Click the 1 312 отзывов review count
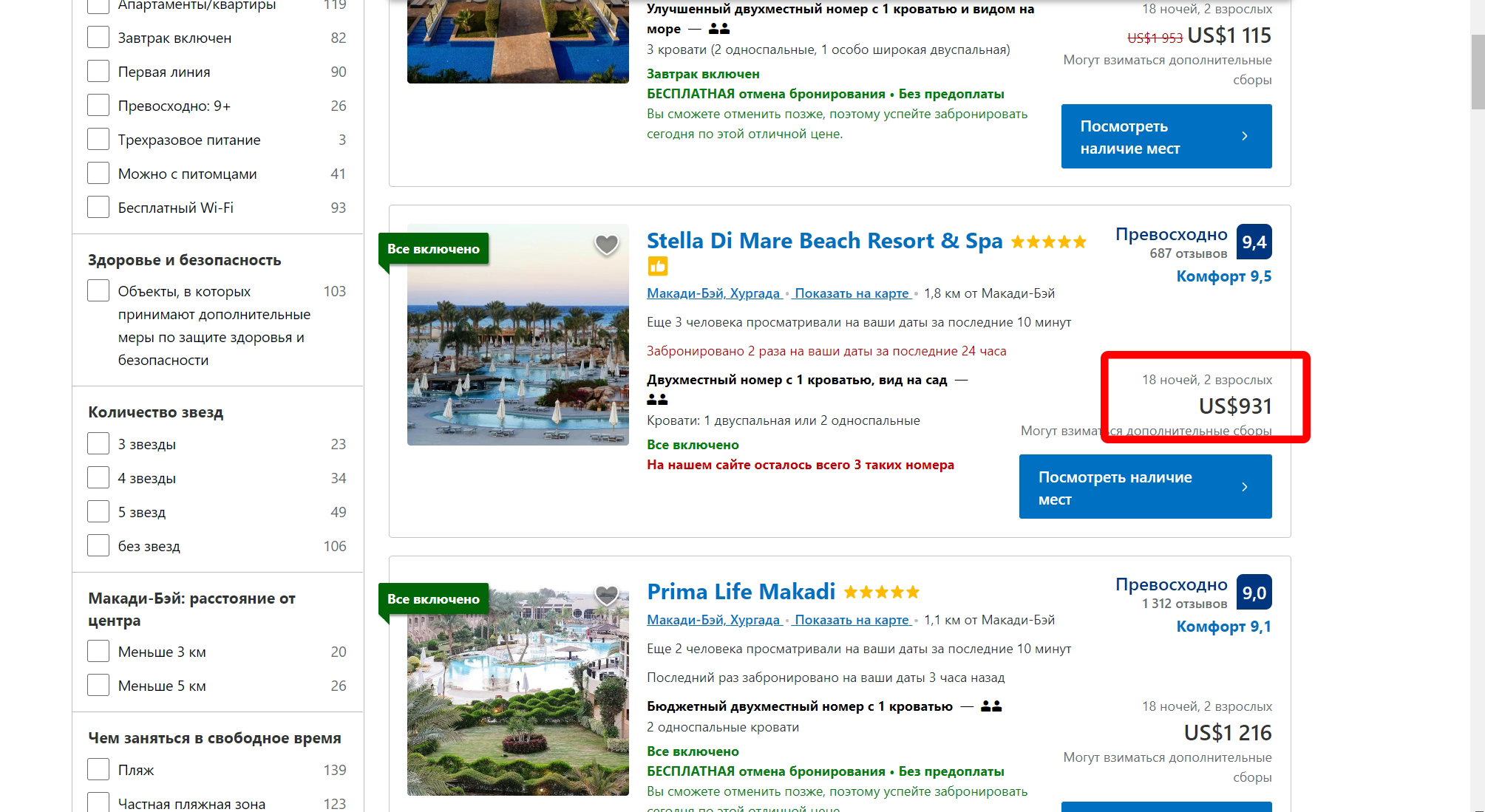This screenshot has width=1485, height=812. pyautogui.click(x=1184, y=604)
